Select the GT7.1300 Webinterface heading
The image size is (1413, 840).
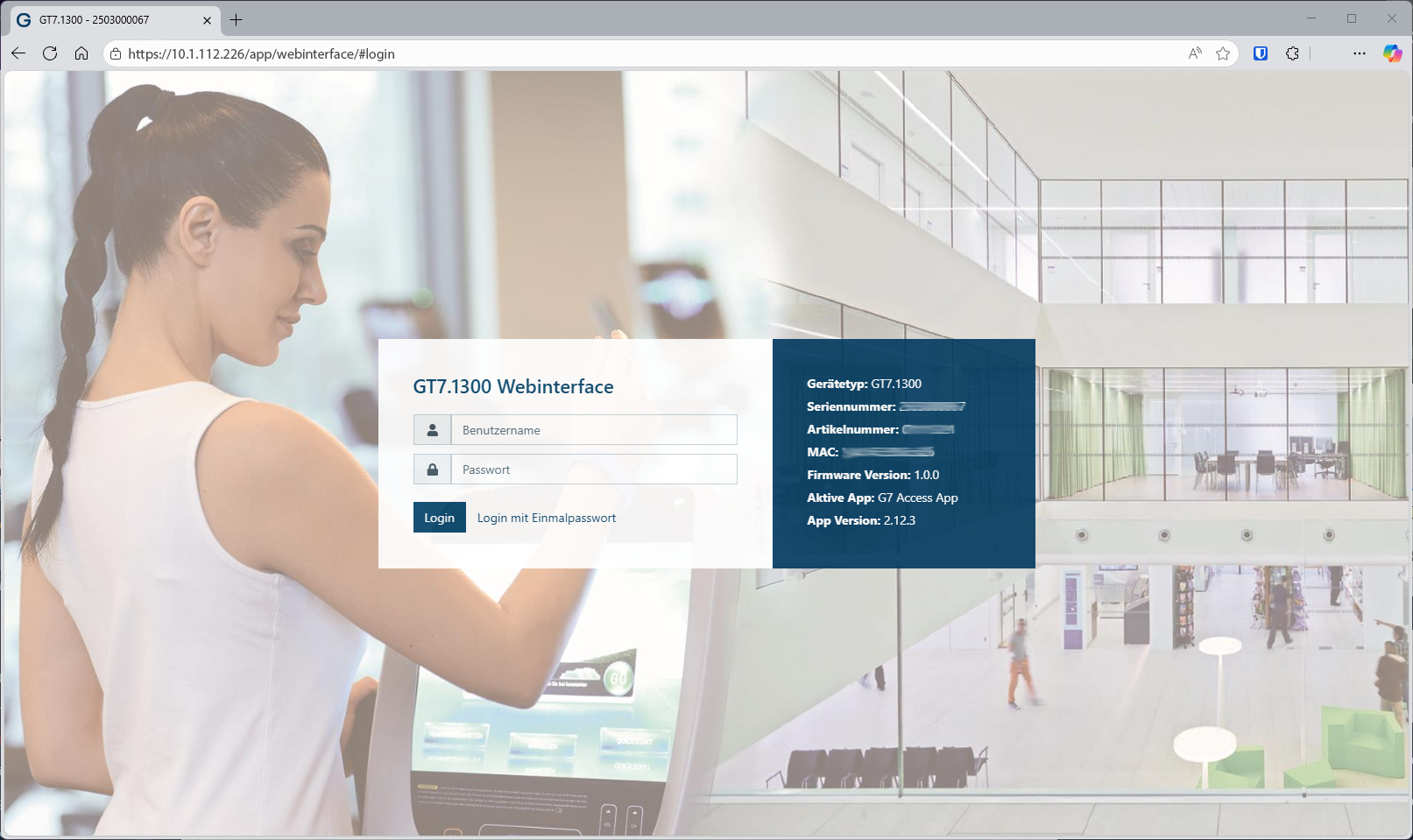pos(513,386)
